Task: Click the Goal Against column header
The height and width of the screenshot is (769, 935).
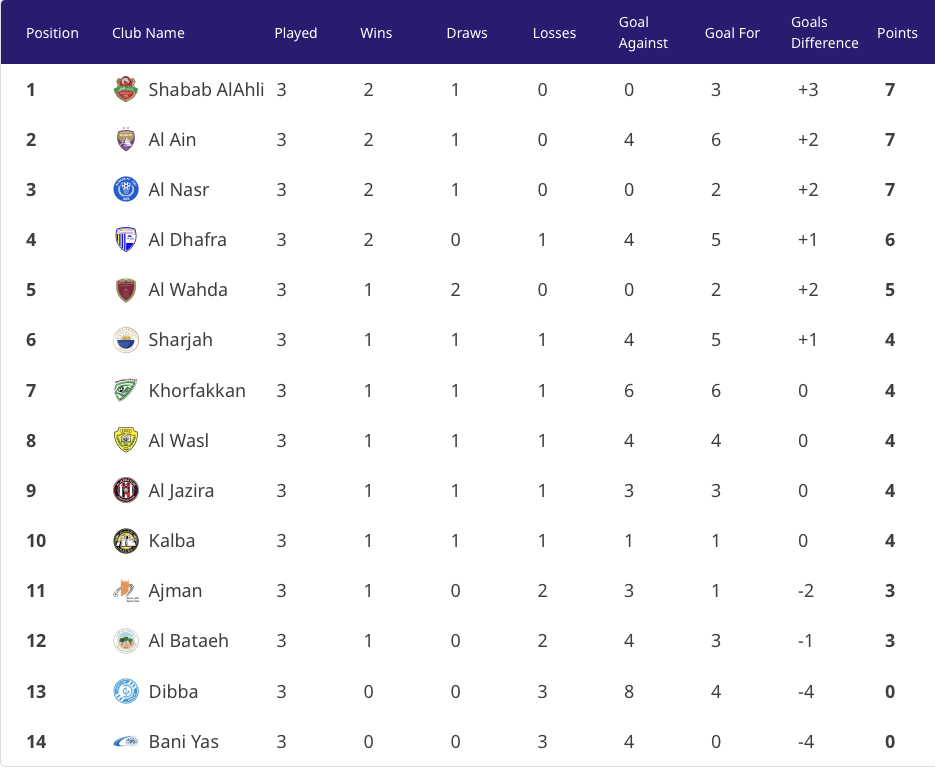Action: [643, 32]
